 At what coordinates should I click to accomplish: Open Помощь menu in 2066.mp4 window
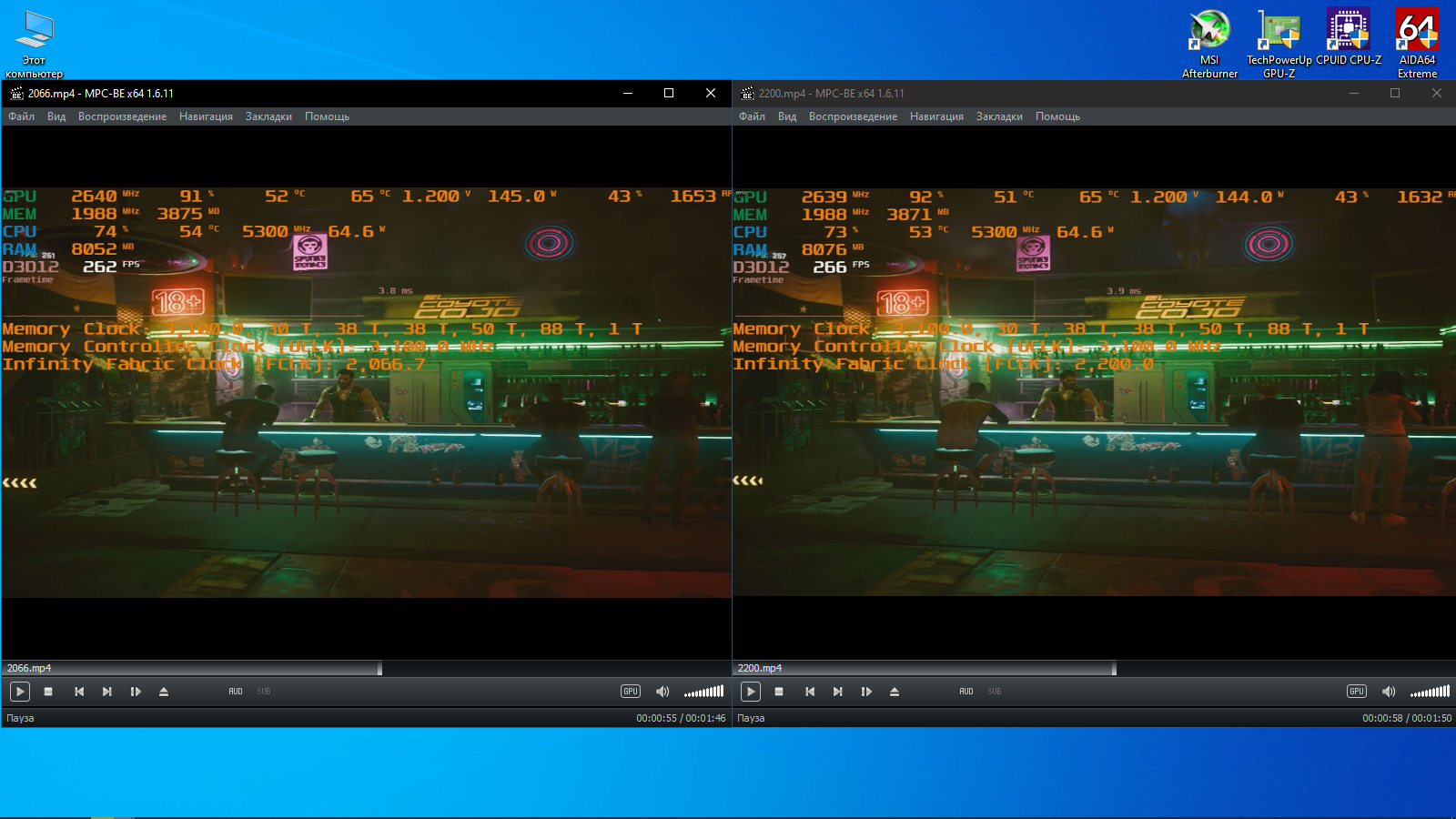point(327,116)
